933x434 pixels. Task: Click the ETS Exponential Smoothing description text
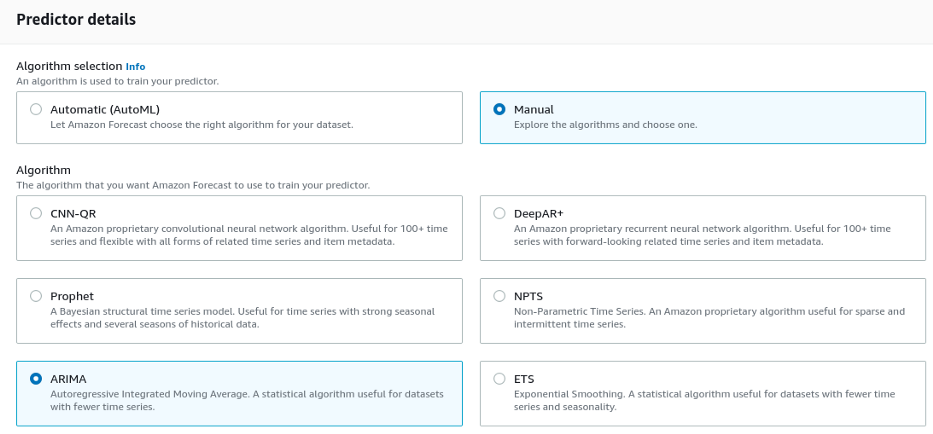click(x=703, y=401)
